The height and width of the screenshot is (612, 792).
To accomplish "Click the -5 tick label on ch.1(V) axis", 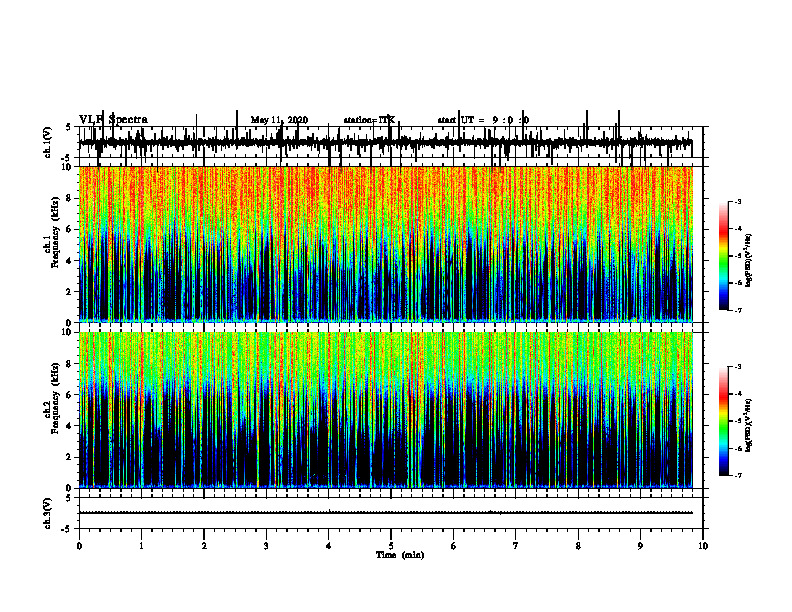I will [x=68, y=158].
